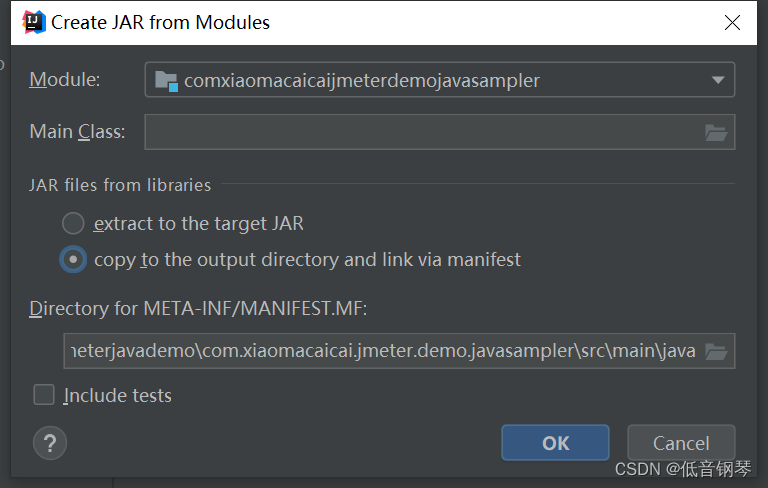The height and width of the screenshot is (488, 768).
Task: Open the Main Class browse folder icon
Action: 716,132
